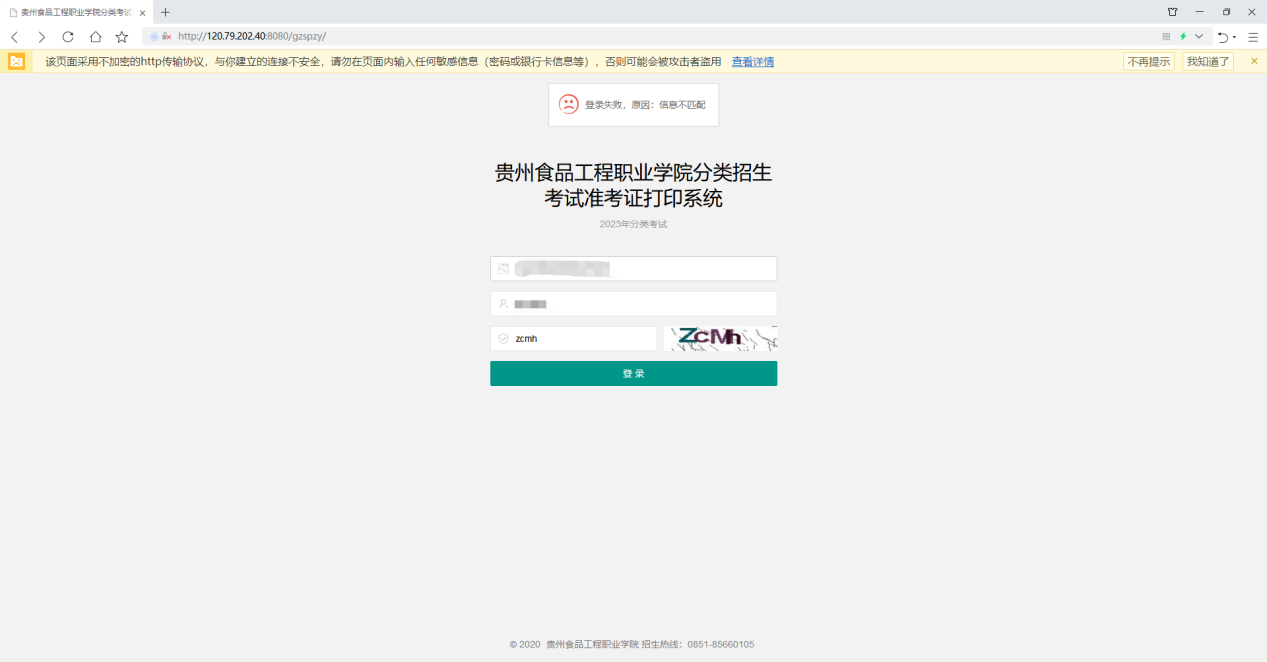This screenshot has height=662, width=1267.
Task: Click the green 登录 button
Action: 633,373
